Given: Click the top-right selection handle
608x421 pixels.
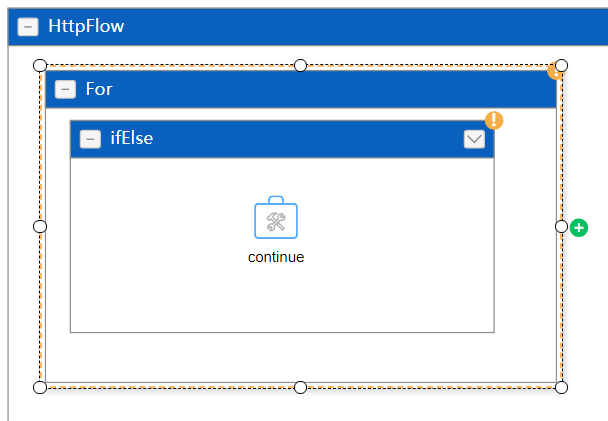Looking at the screenshot, I should click(561, 66).
